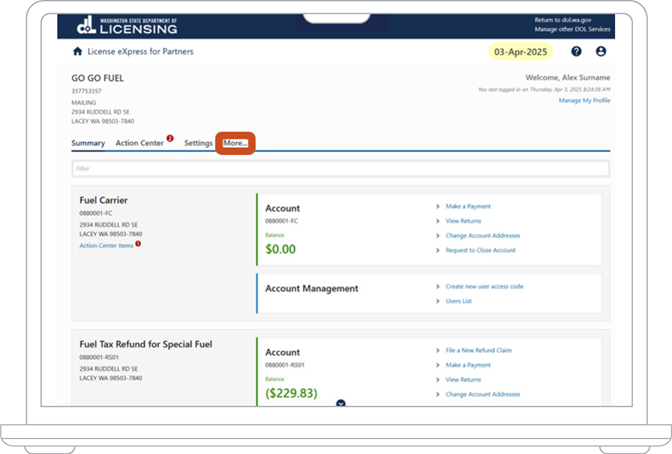This screenshot has width=672, height=454.
Task: Click the ($229.83) balance amount
Action: pyautogui.click(x=291, y=393)
